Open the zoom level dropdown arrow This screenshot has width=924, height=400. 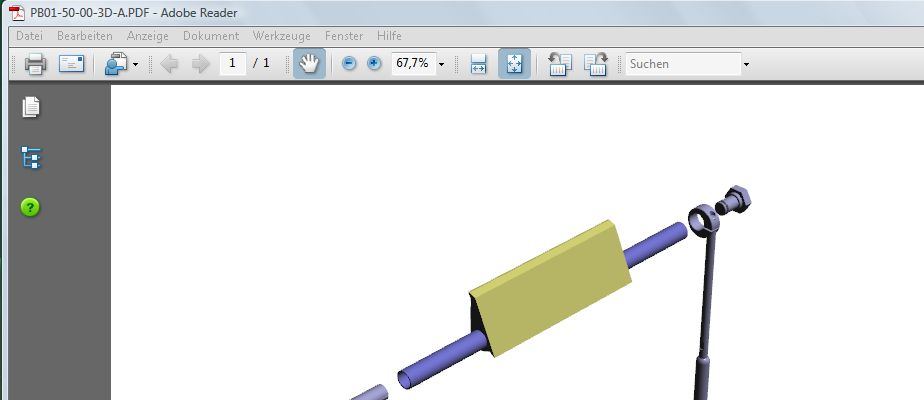[x=441, y=64]
